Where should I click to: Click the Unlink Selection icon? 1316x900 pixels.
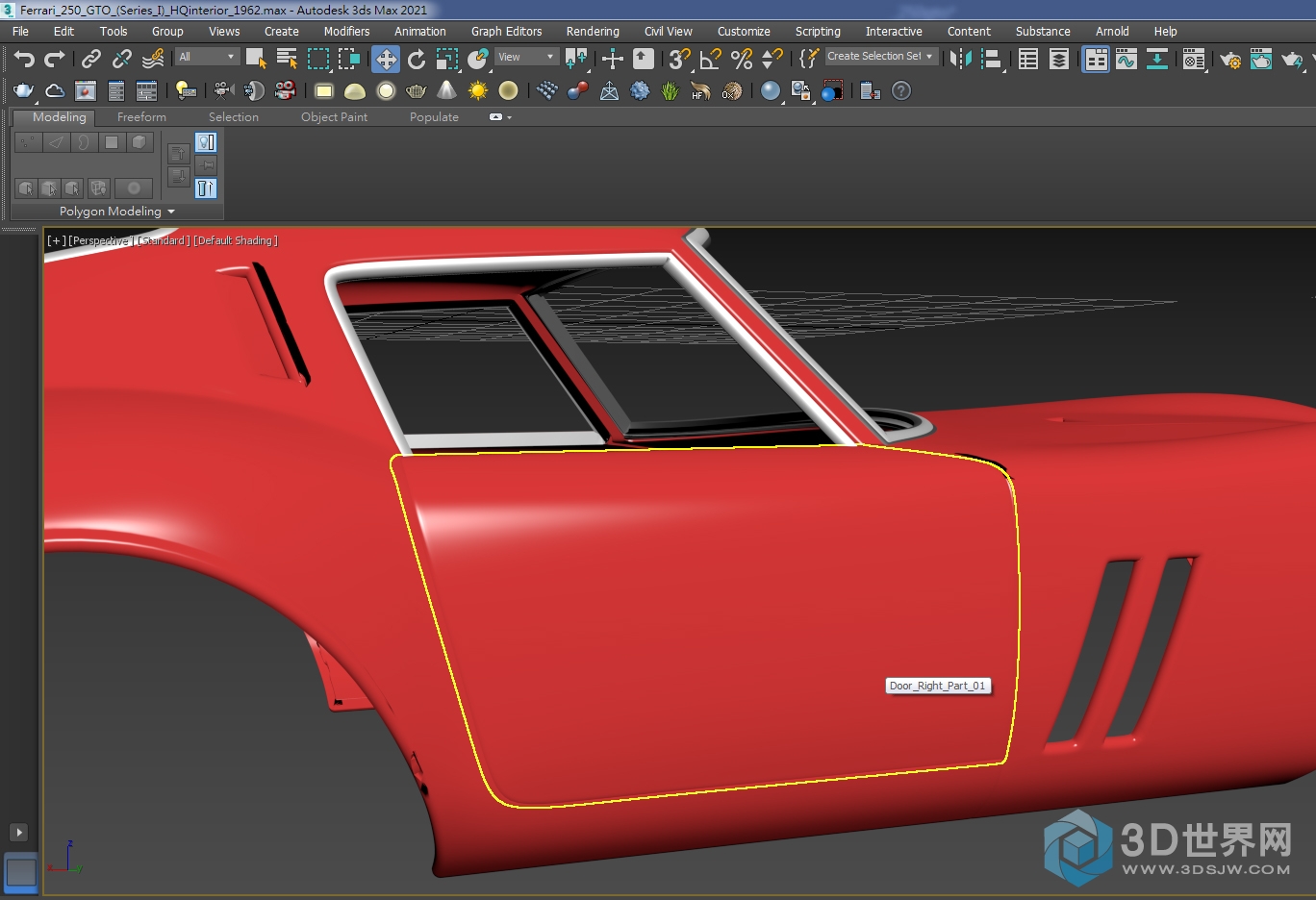point(121,60)
